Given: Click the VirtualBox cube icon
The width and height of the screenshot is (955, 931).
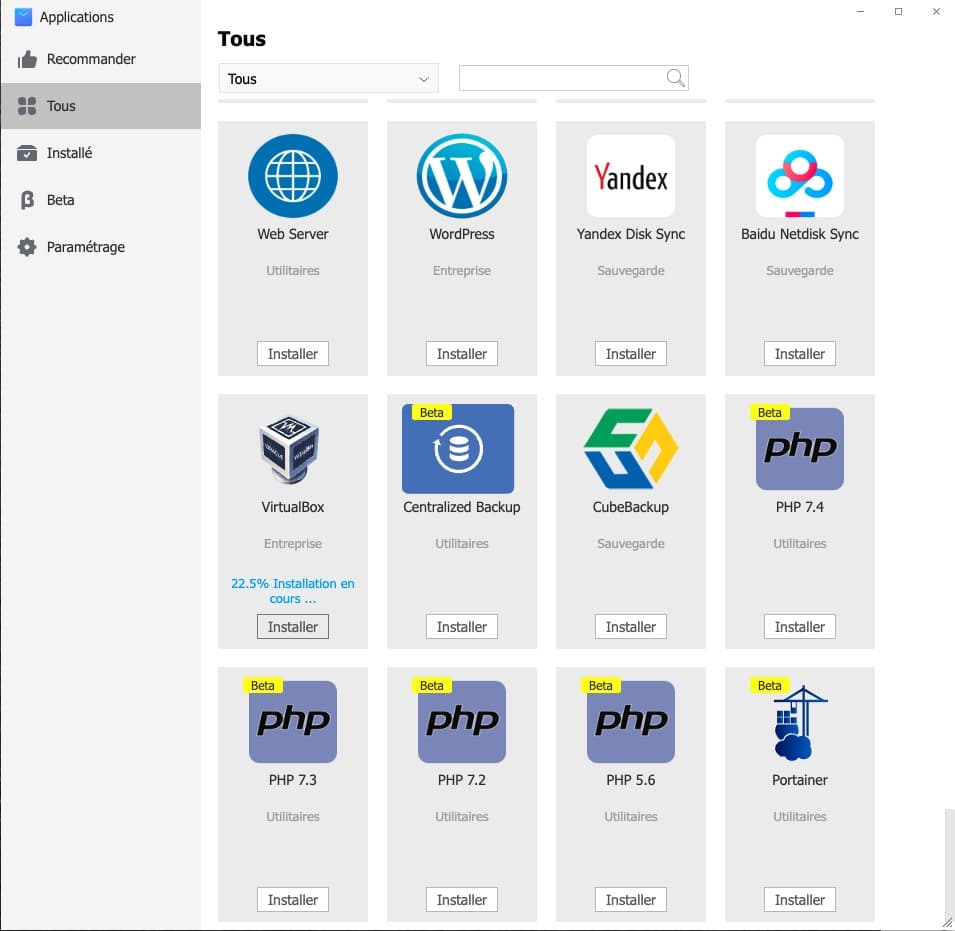Looking at the screenshot, I should pyautogui.click(x=289, y=449).
